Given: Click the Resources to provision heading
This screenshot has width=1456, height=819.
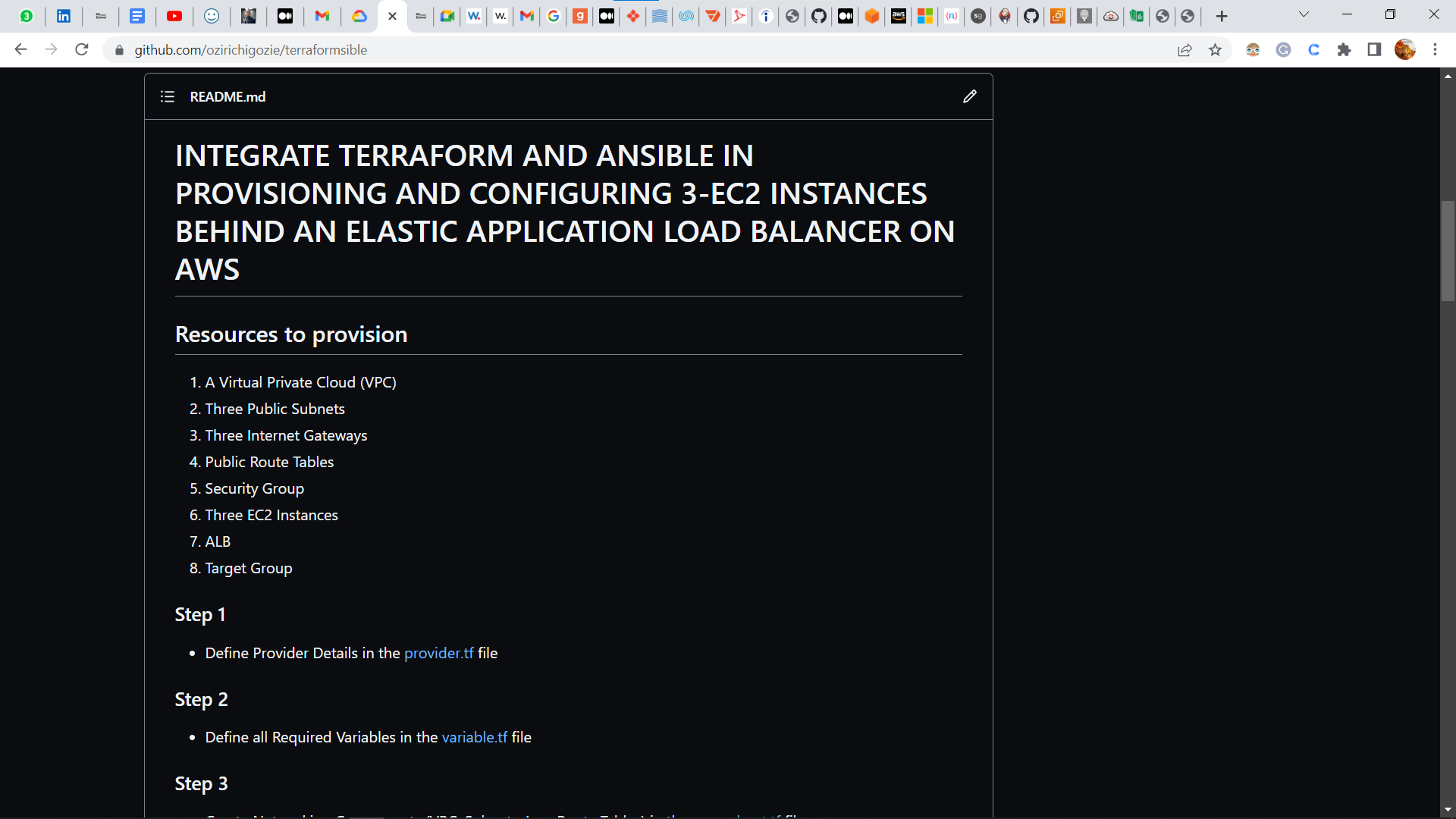Looking at the screenshot, I should [x=291, y=334].
